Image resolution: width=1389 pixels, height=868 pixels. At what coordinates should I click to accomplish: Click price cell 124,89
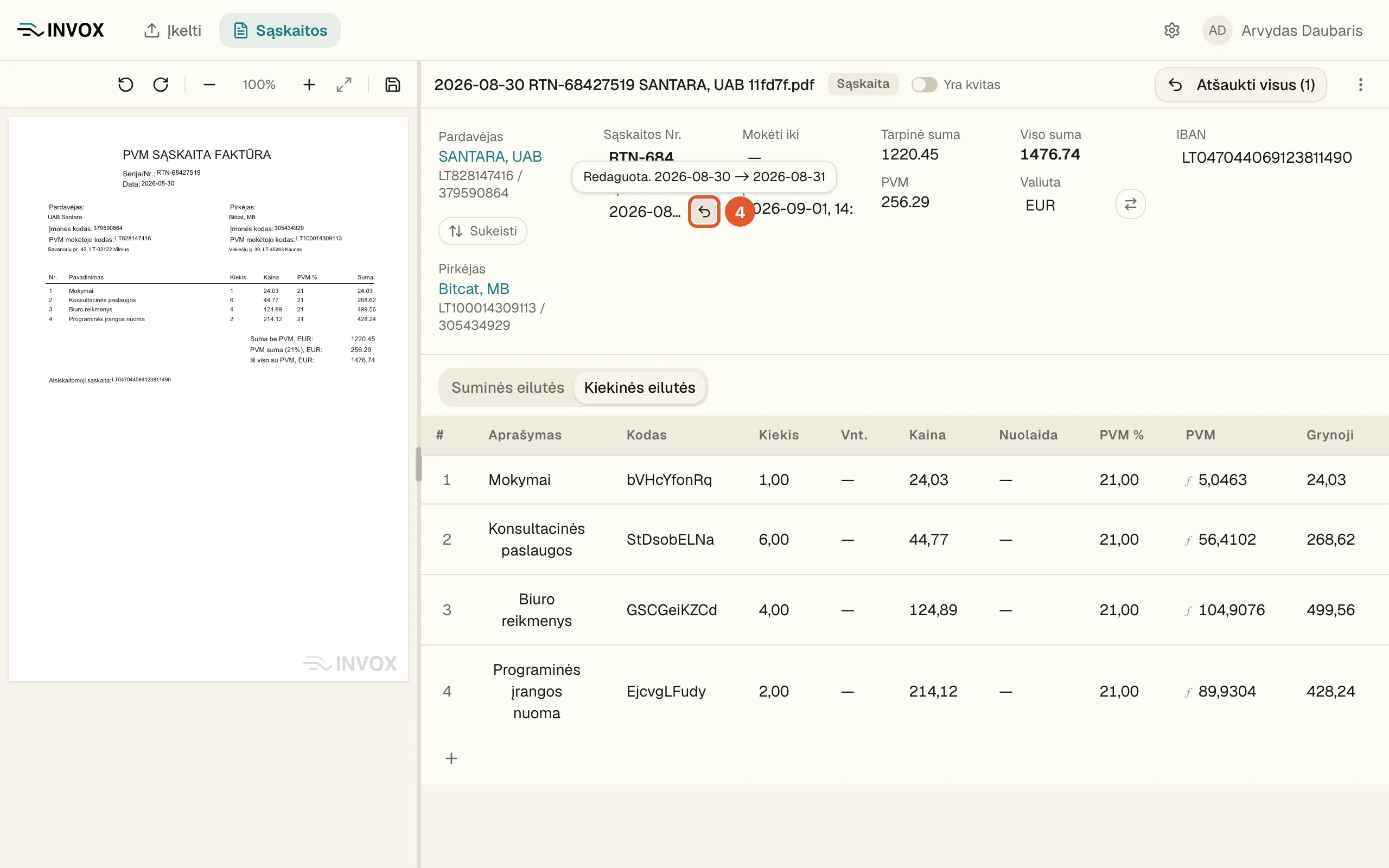933,610
